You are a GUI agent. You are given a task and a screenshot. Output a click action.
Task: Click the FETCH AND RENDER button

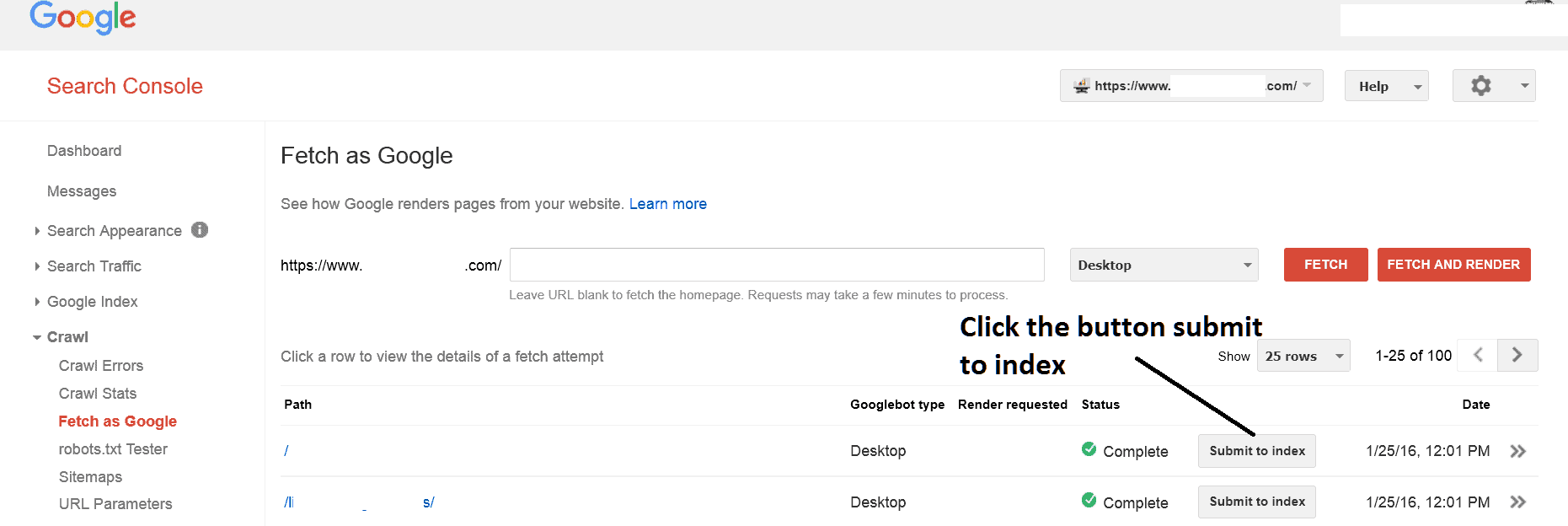[x=1453, y=265]
